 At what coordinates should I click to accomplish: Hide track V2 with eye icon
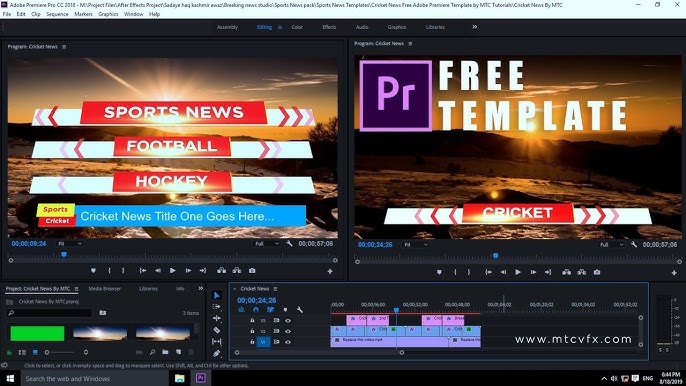point(288,331)
